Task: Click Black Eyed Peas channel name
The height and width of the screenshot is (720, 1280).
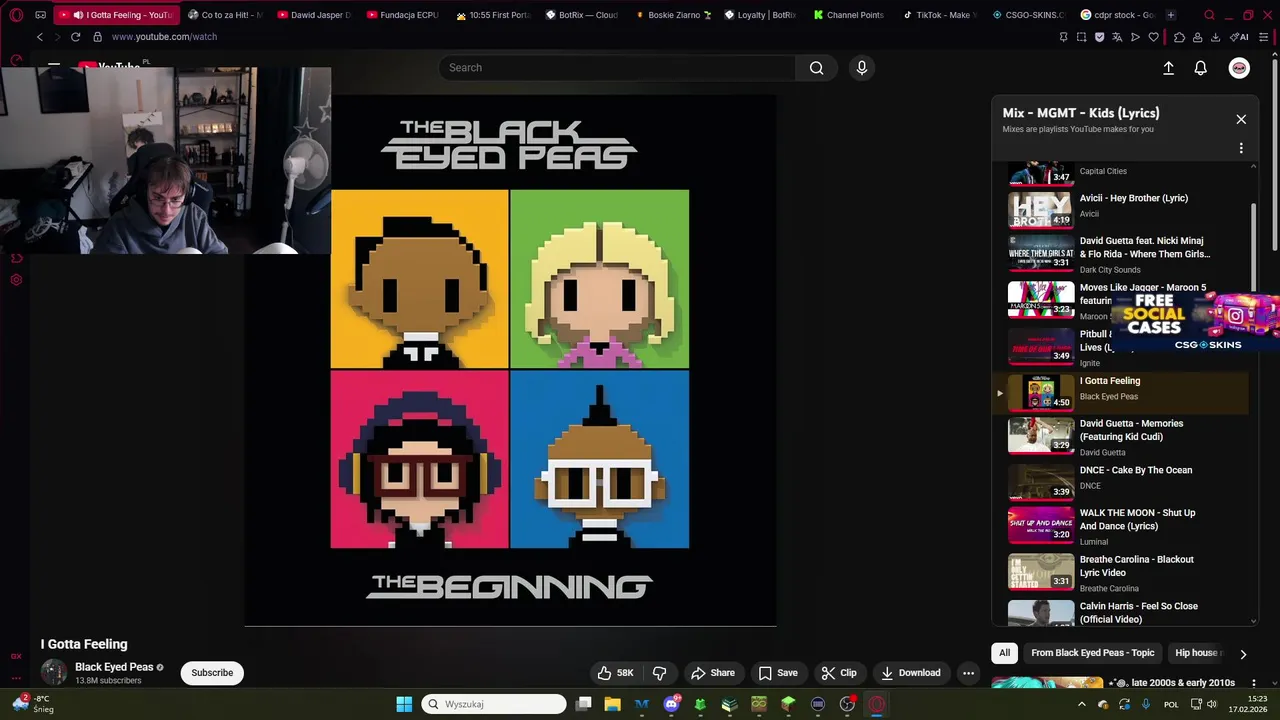Action: tap(114, 667)
